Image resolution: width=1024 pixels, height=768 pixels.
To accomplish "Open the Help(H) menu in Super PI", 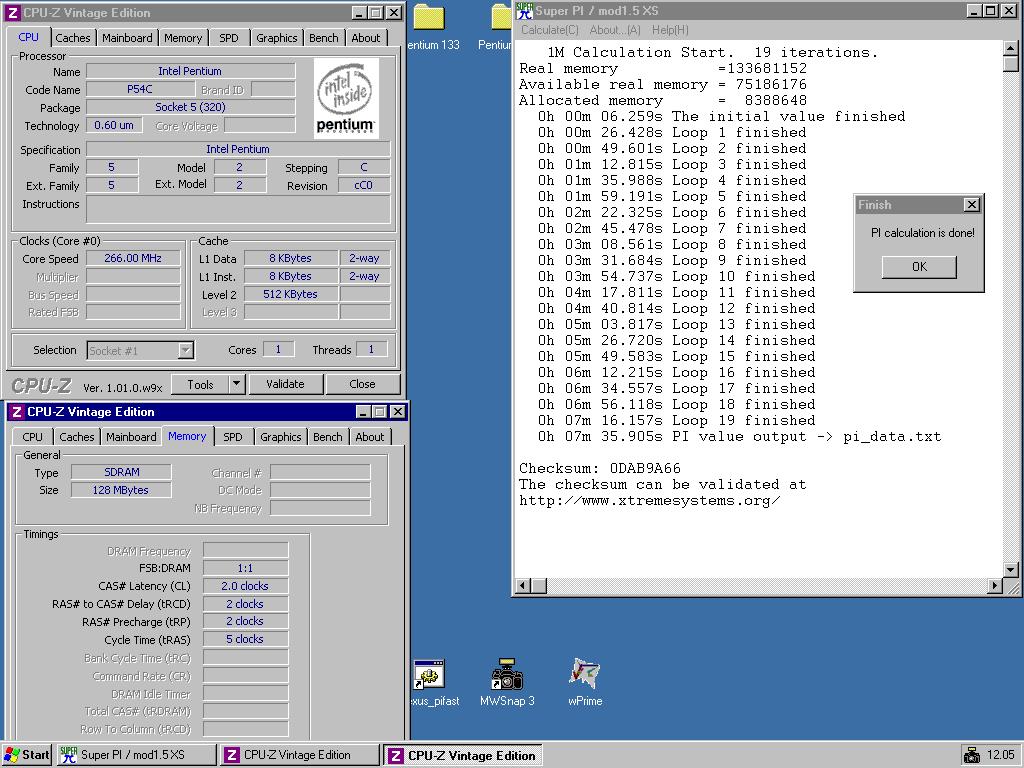I will [x=670, y=30].
